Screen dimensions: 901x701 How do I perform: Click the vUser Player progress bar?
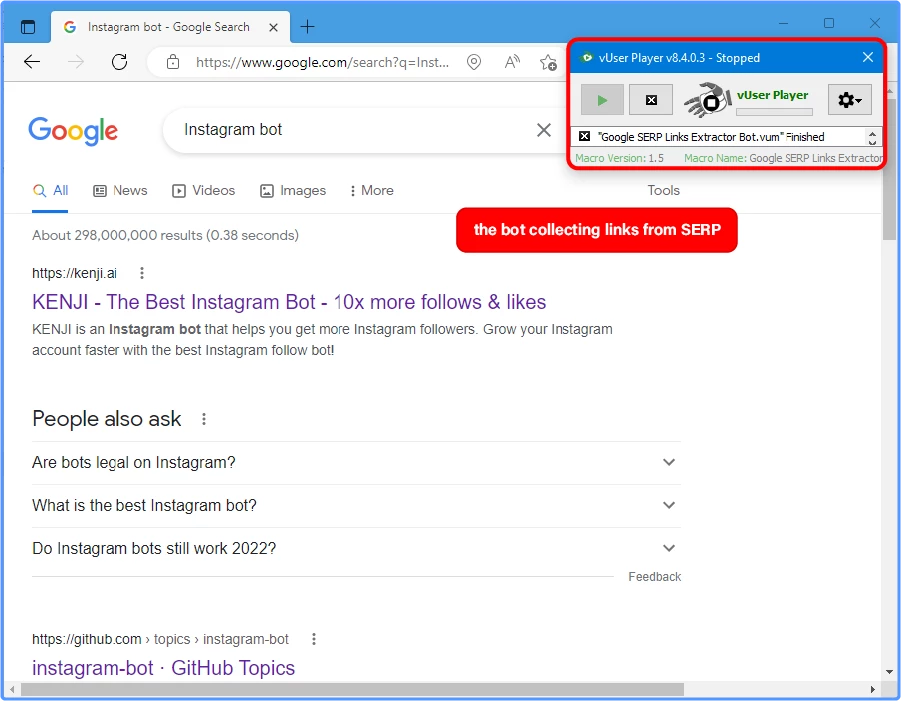pos(774,112)
